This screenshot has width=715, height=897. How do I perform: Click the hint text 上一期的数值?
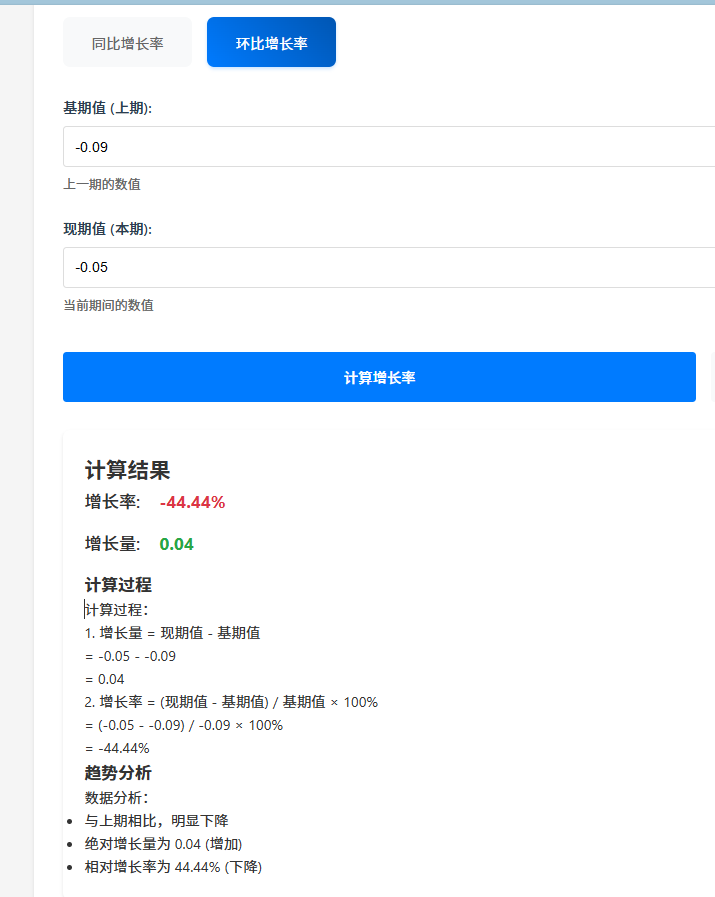point(102,184)
